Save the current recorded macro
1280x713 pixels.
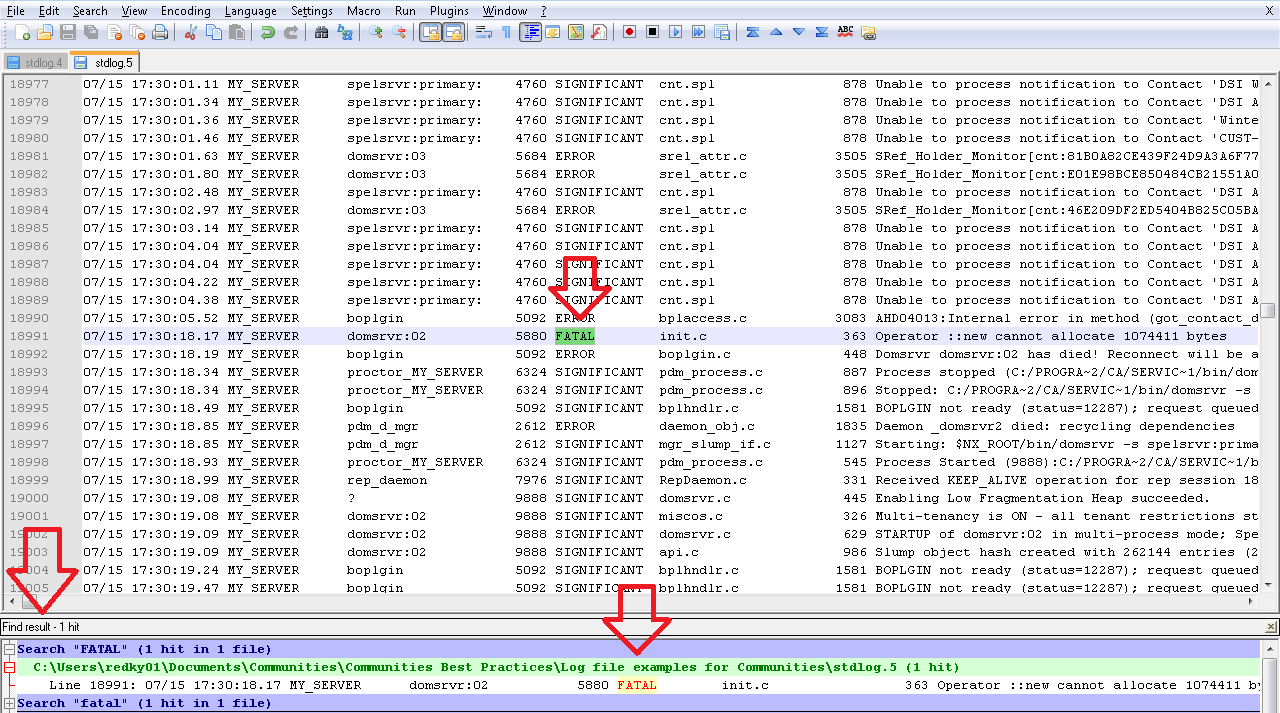[x=722, y=32]
